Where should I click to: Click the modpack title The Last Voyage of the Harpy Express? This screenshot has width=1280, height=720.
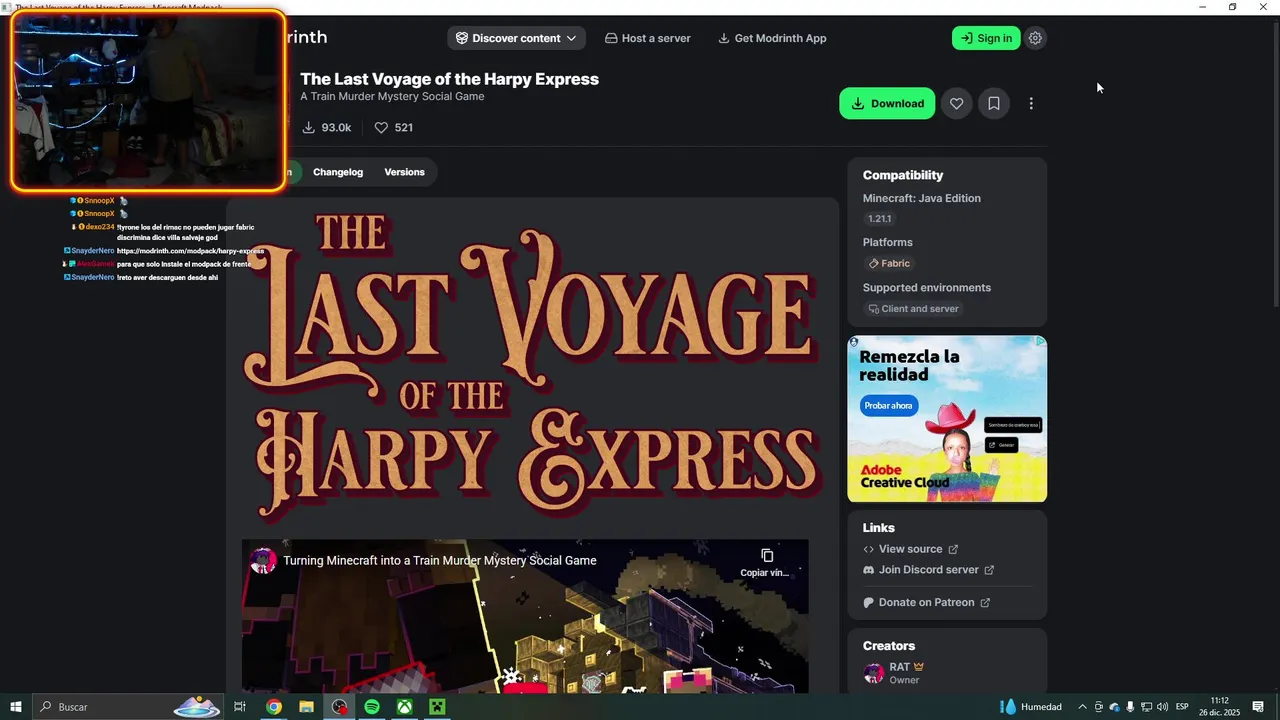pos(449,79)
